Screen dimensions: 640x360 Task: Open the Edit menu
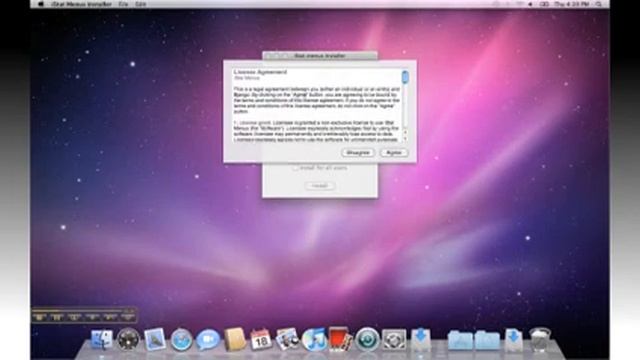[140, 4]
